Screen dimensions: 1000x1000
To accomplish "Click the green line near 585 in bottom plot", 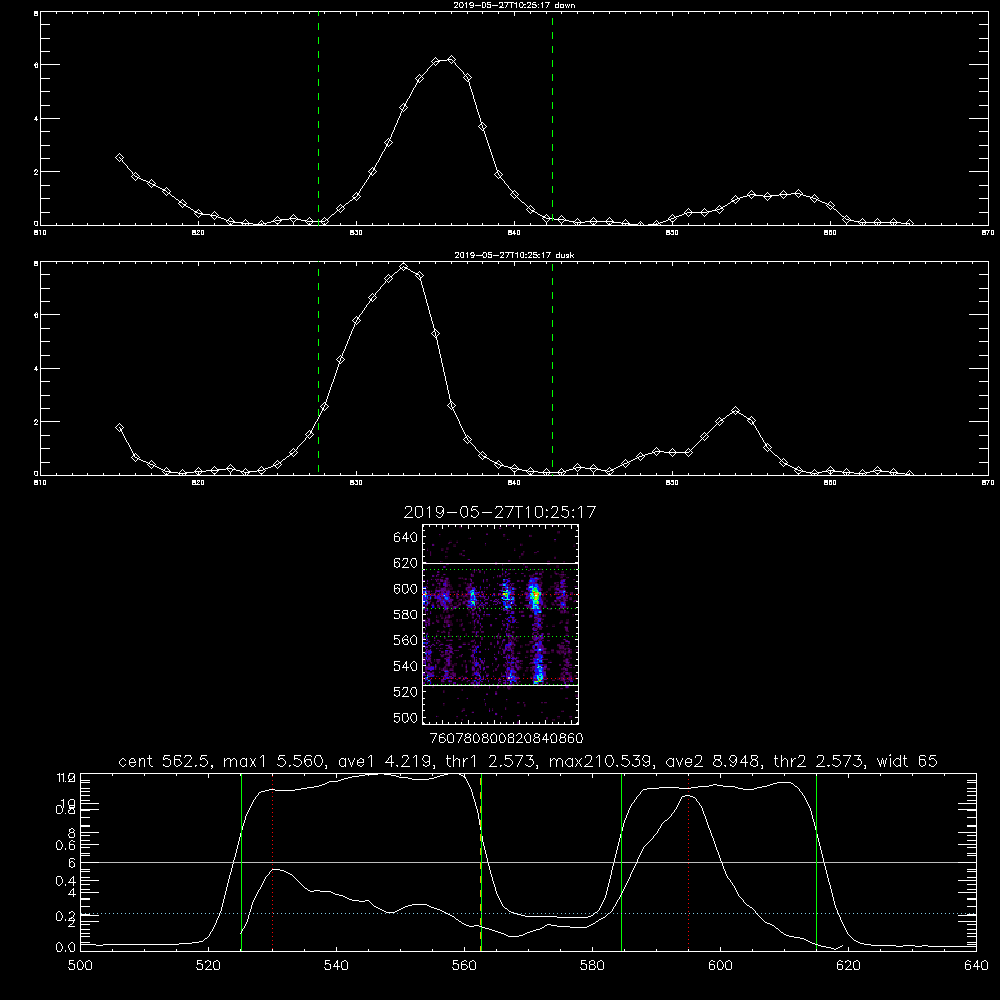I will 621,861.
